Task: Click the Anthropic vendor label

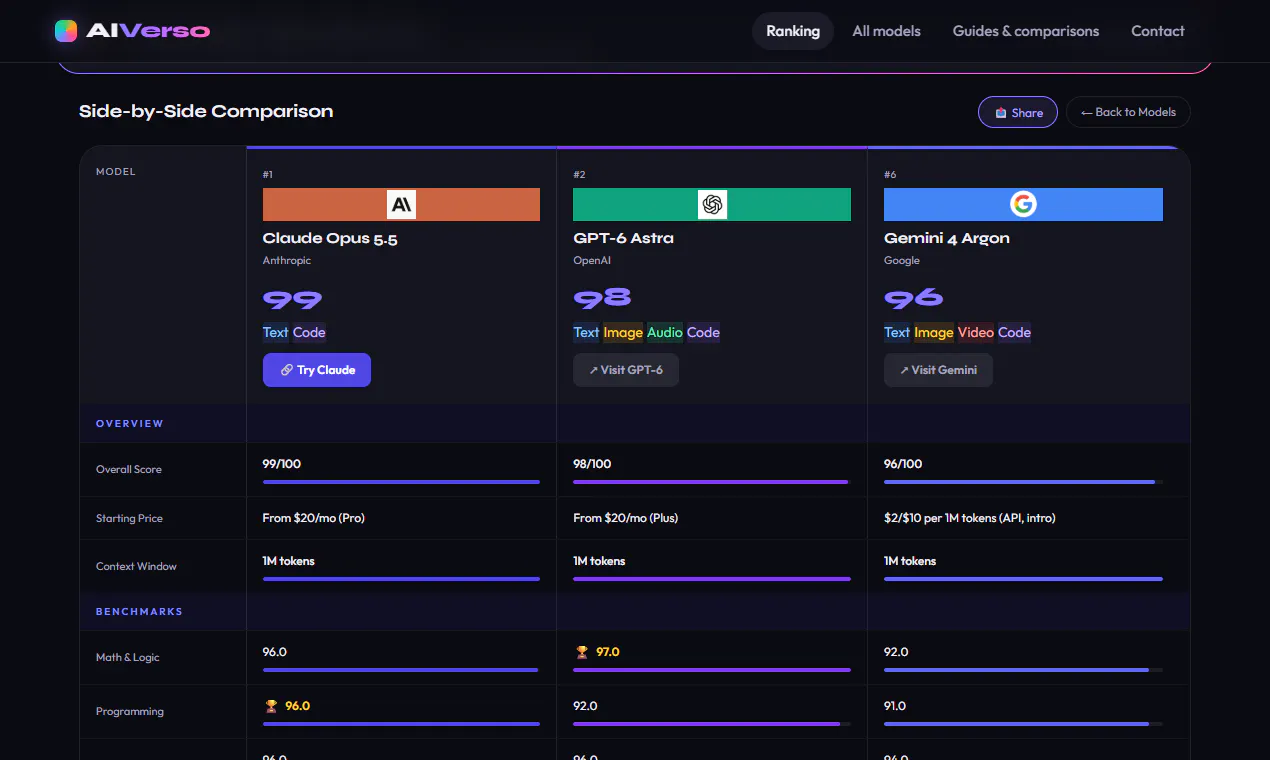Action: coord(287,260)
